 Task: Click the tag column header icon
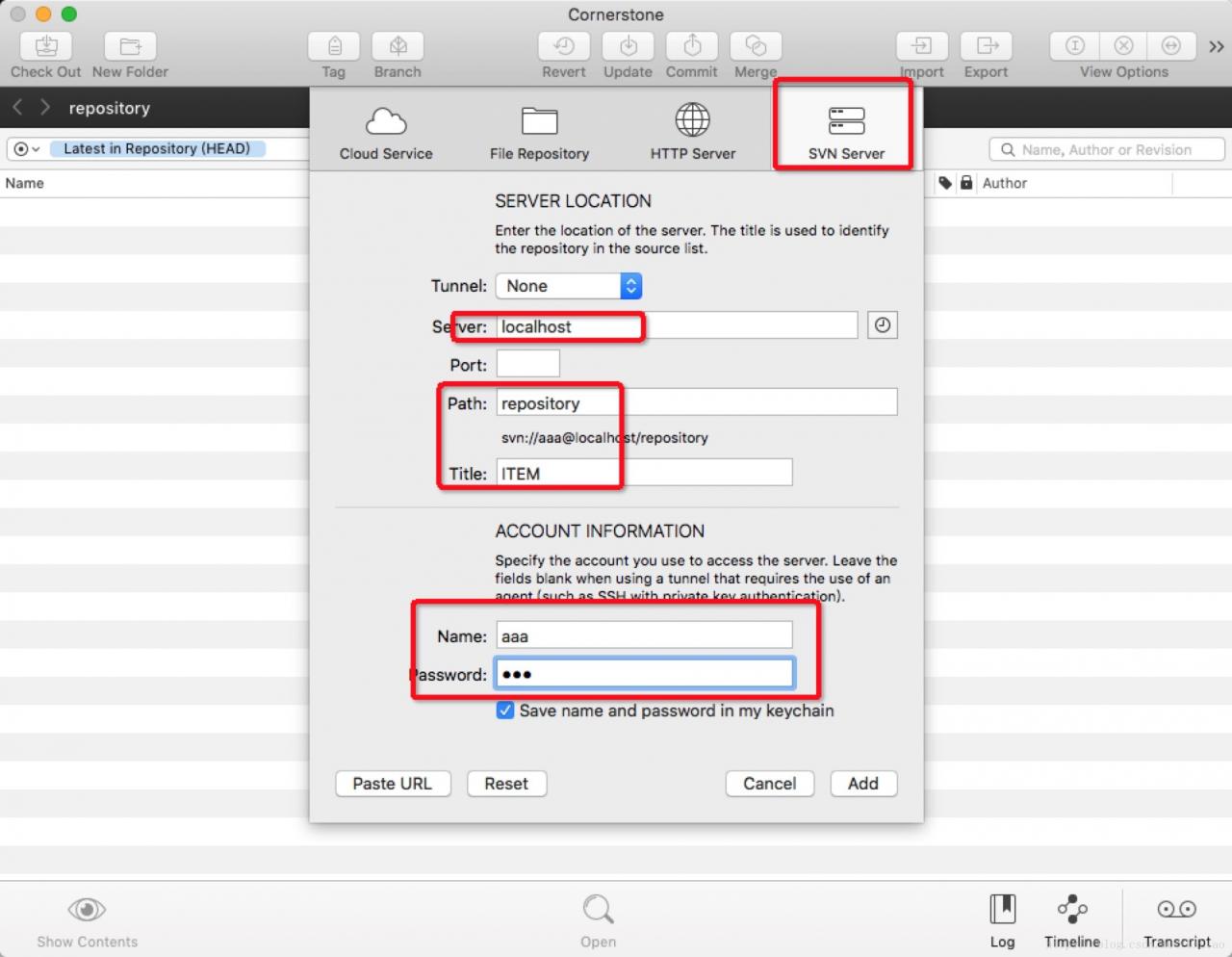[945, 183]
